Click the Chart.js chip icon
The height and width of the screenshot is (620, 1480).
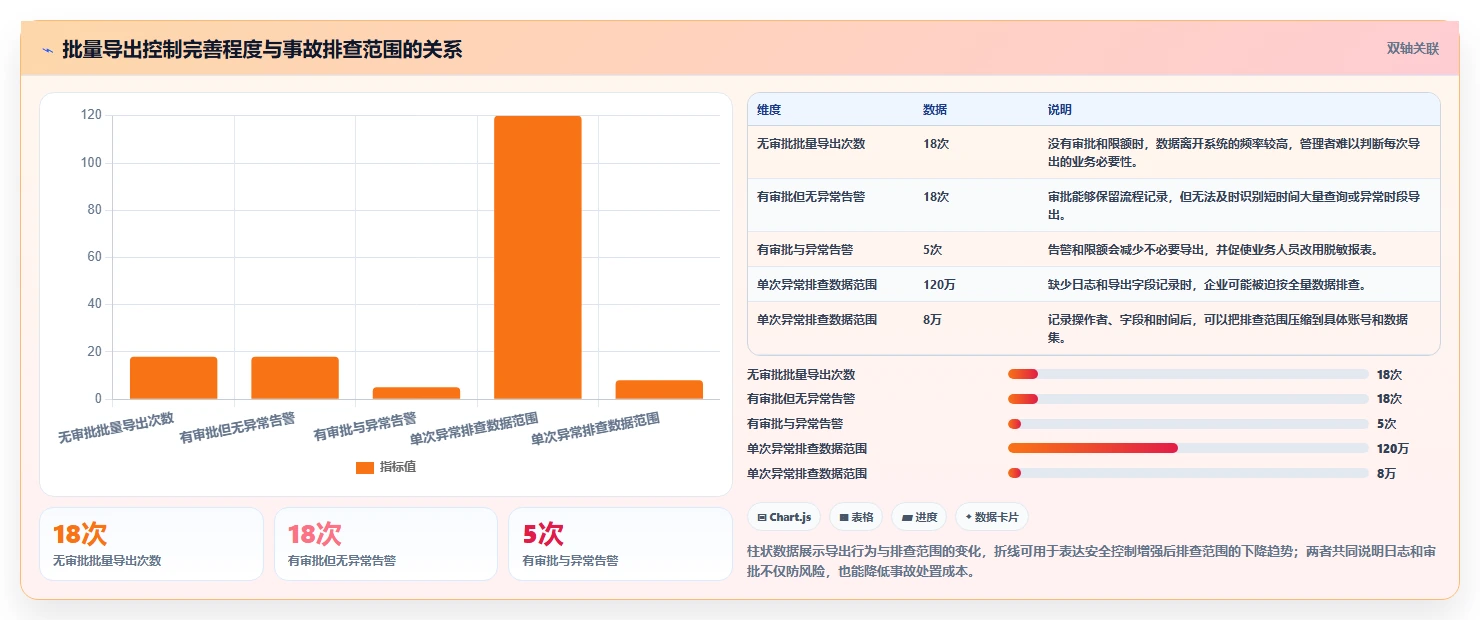[x=762, y=517]
